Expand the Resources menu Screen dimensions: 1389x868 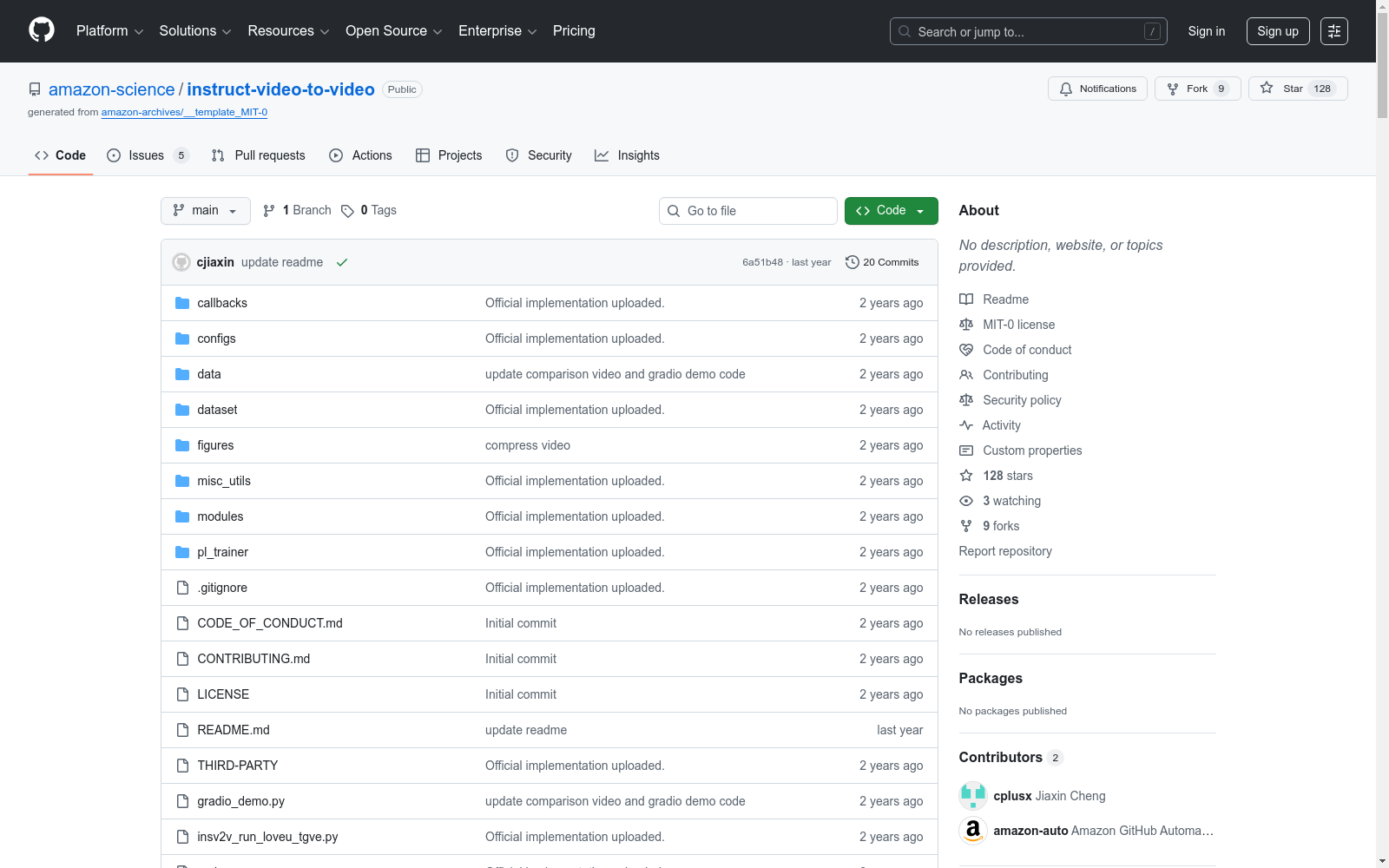click(288, 31)
